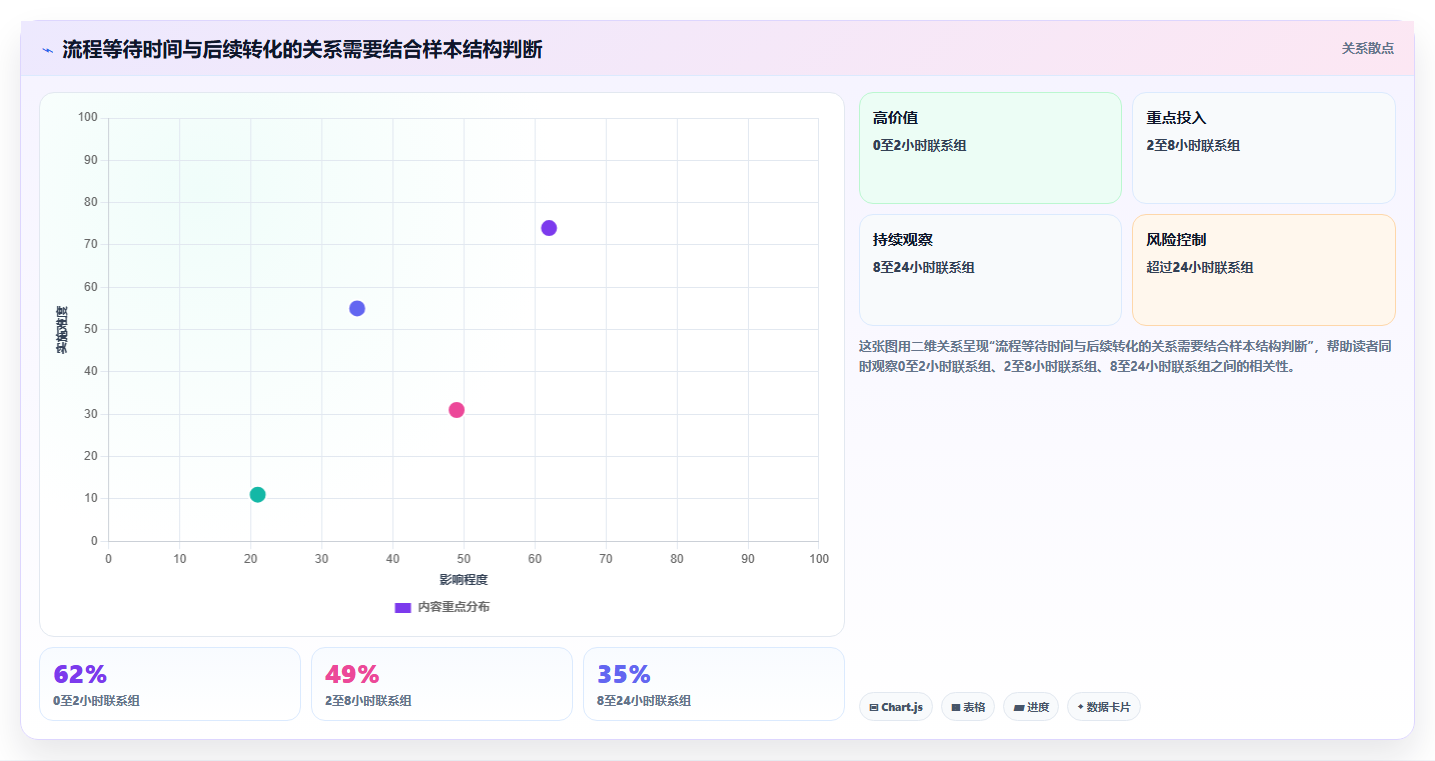
Task: Click 超过24小时联系组 in the 风险控制 card
Action: click(x=1200, y=267)
